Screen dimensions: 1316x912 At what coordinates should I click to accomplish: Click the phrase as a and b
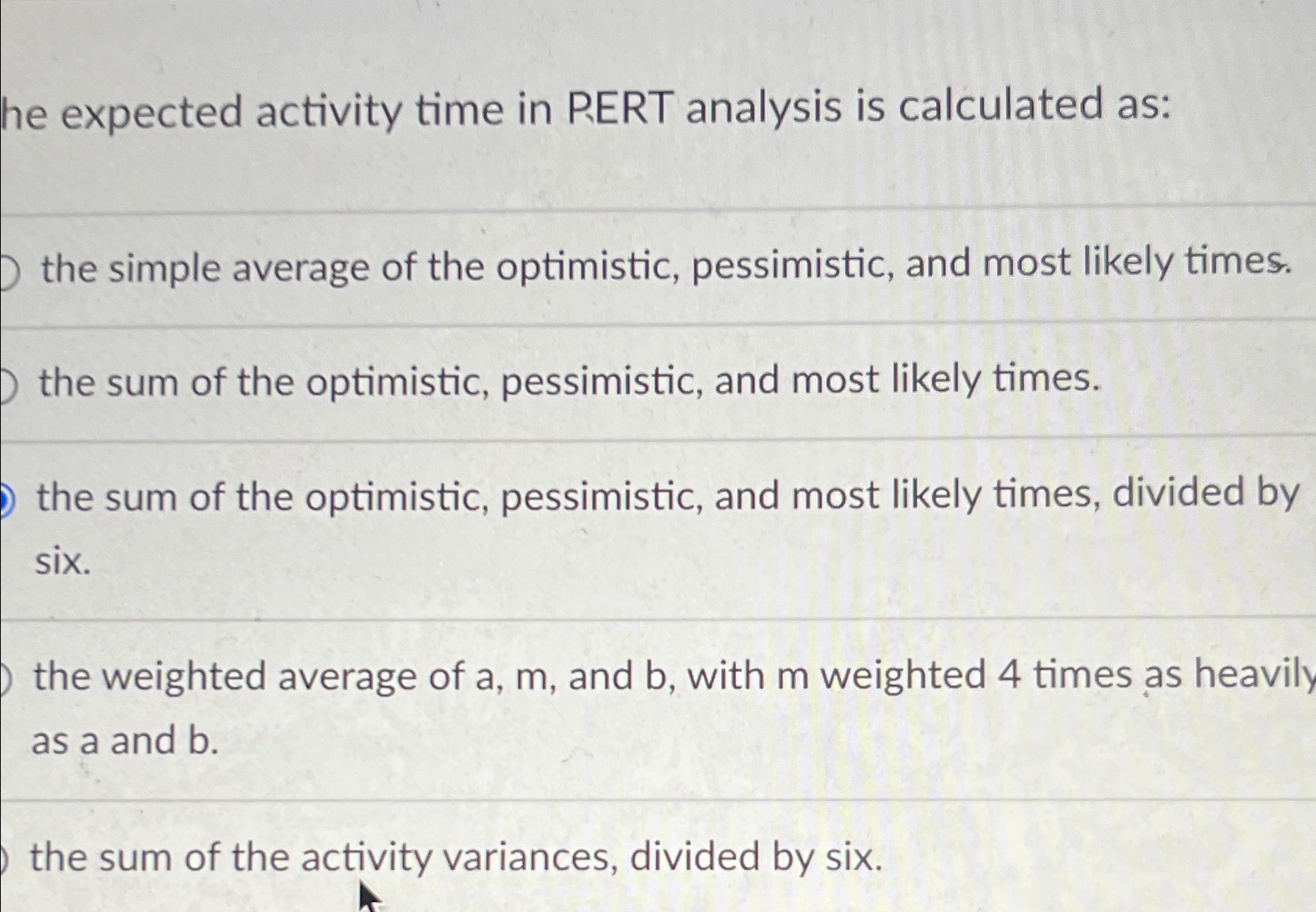[125, 741]
